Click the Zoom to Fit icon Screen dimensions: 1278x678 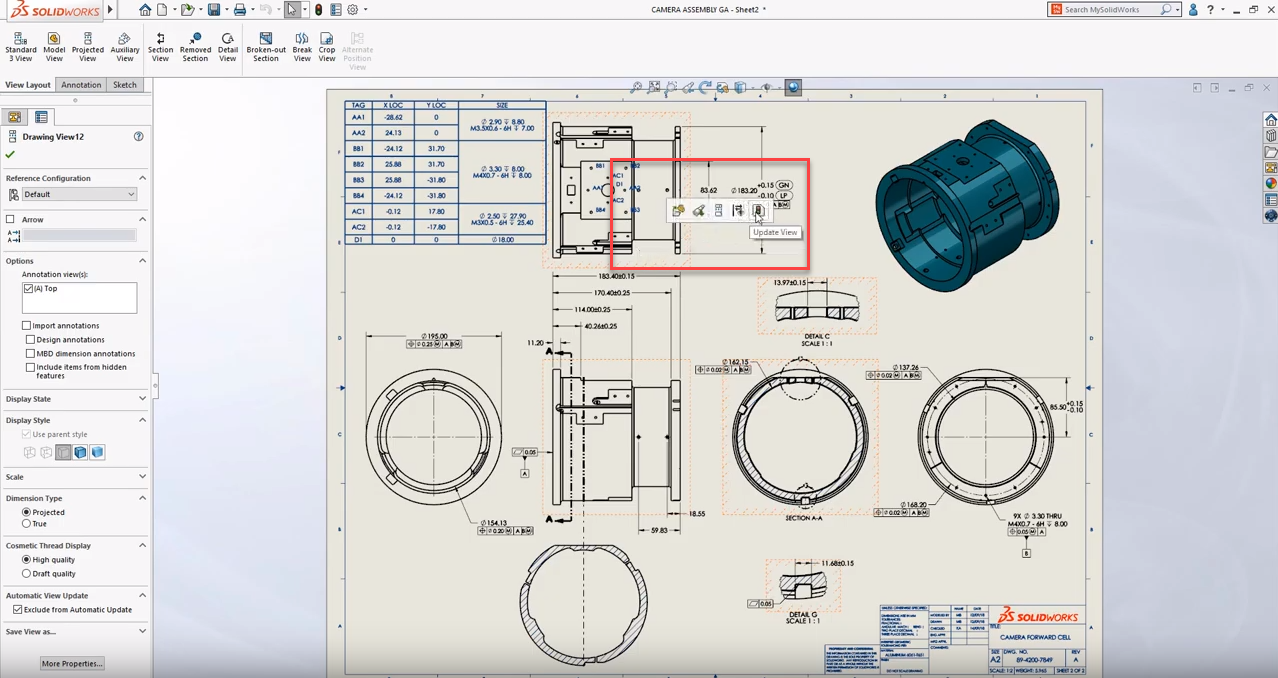pos(635,88)
